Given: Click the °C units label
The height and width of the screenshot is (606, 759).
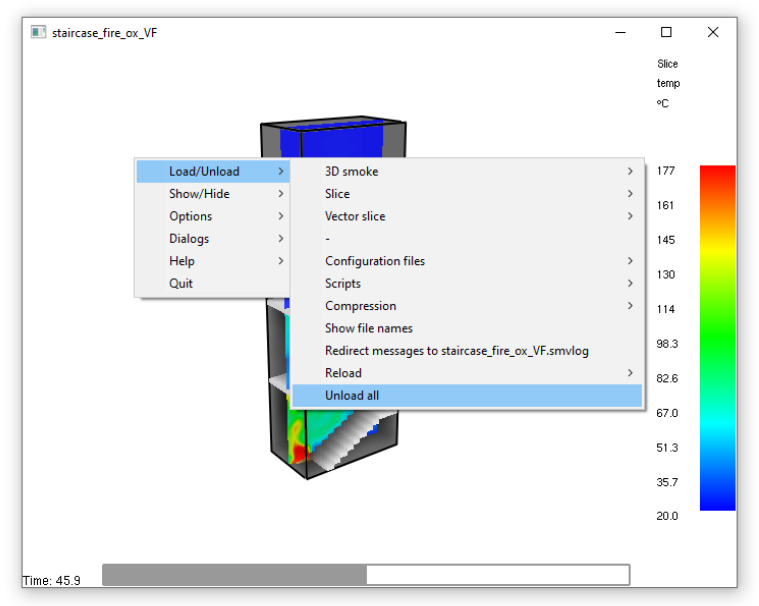Looking at the screenshot, I should pyautogui.click(x=663, y=104).
